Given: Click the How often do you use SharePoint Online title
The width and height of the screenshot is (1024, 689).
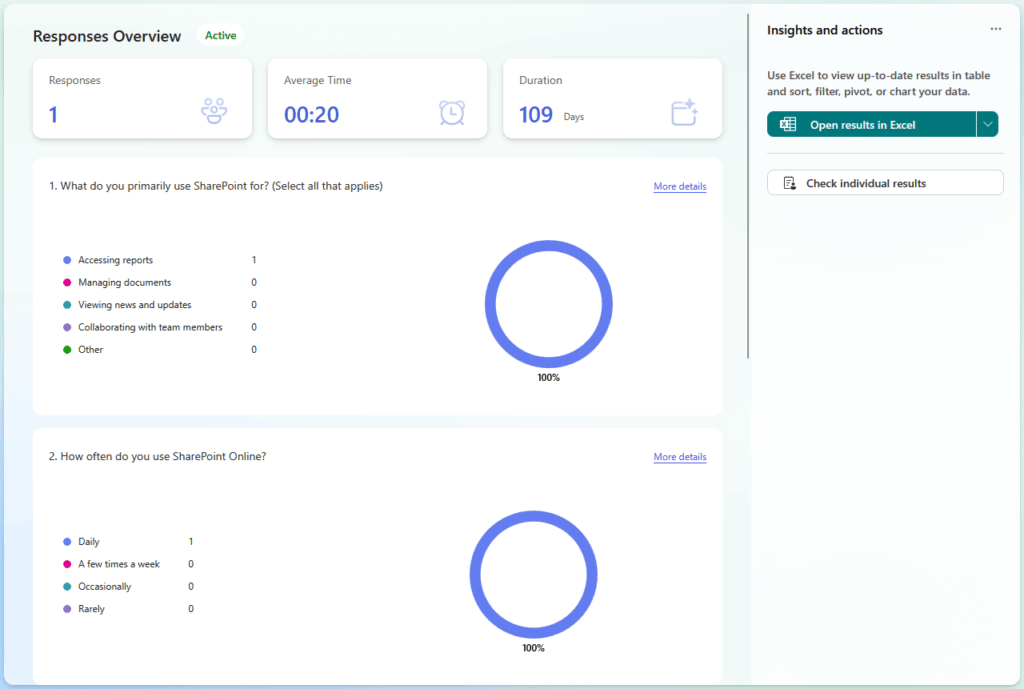Looking at the screenshot, I should [157, 457].
